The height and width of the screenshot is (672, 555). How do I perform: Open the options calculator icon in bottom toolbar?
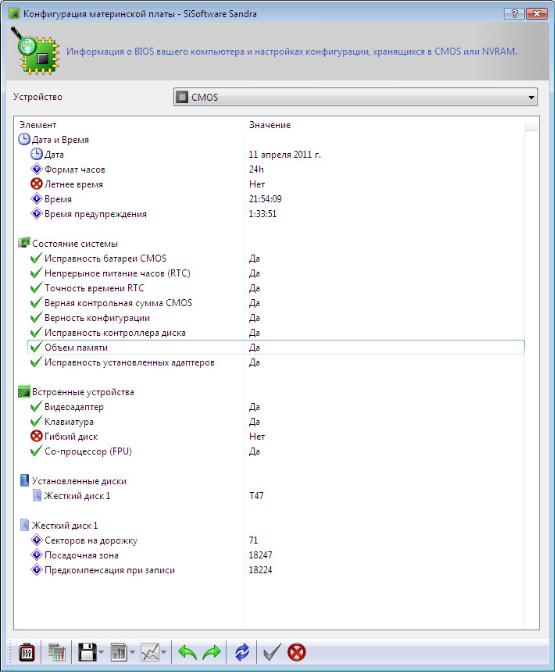tap(27, 653)
